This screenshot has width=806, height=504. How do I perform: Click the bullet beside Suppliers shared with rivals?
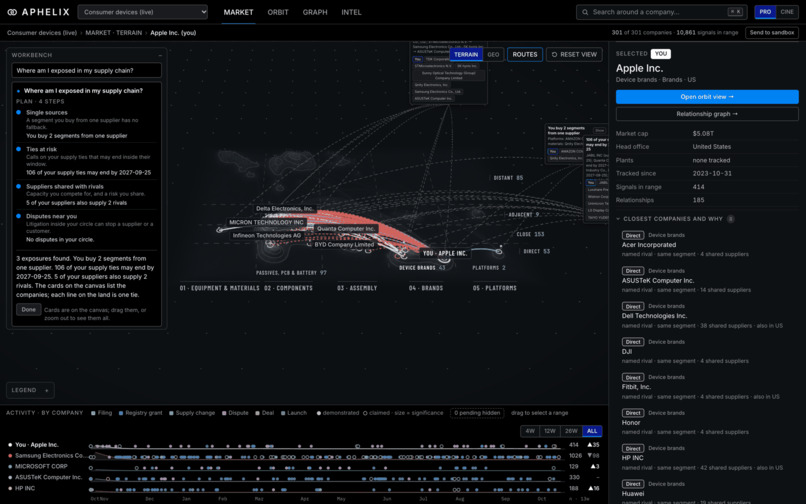coord(19,186)
